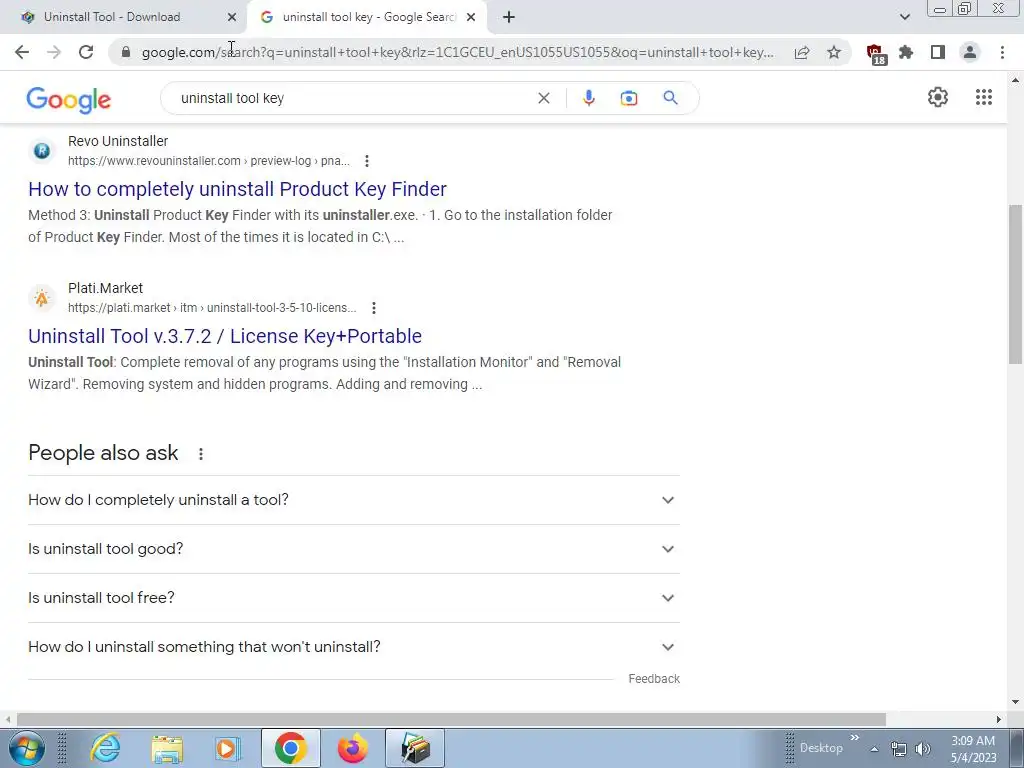Clear the Google search box text
Image resolution: width=1024 pixels, height=768 pixels.
point(543,98)
